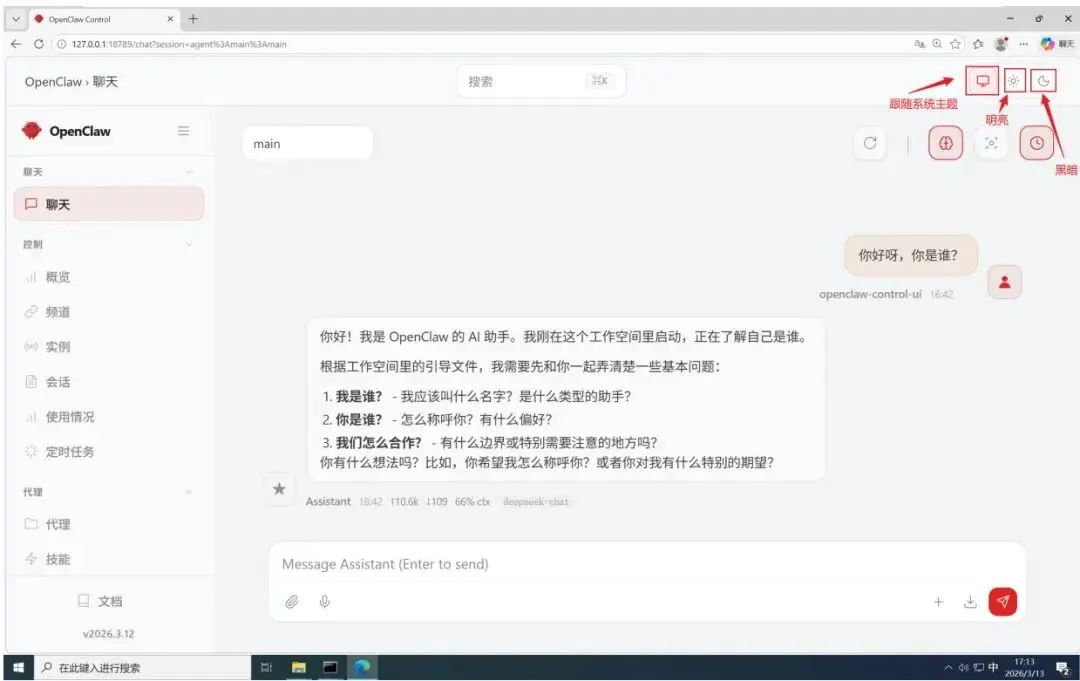This screenshot has height=681, width=1080.
Task: Toggle the focus mode icon
Action: [x=991, y=143]
